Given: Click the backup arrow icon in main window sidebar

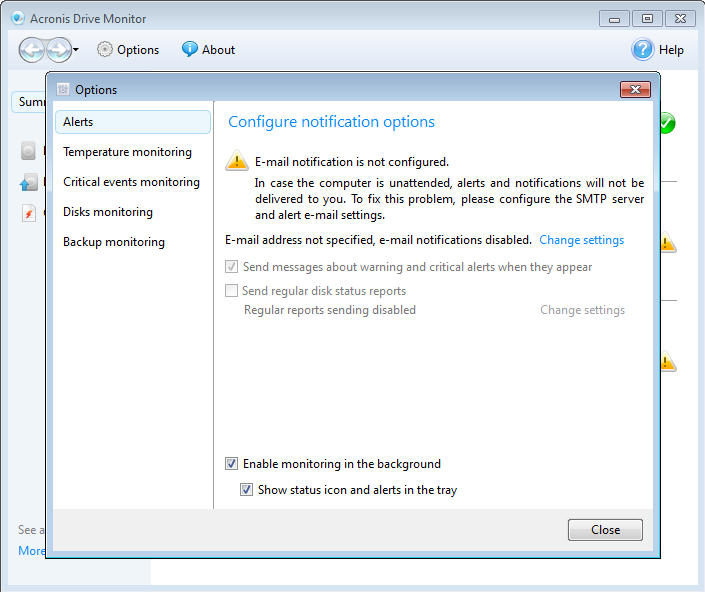Looking at the screenshot, I should (x=28, y=182).
